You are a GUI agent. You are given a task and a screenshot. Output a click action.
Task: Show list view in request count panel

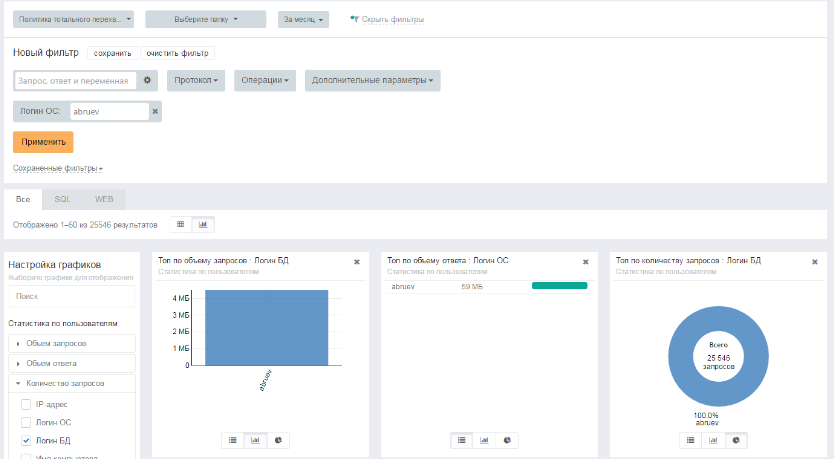click(690, 440)
